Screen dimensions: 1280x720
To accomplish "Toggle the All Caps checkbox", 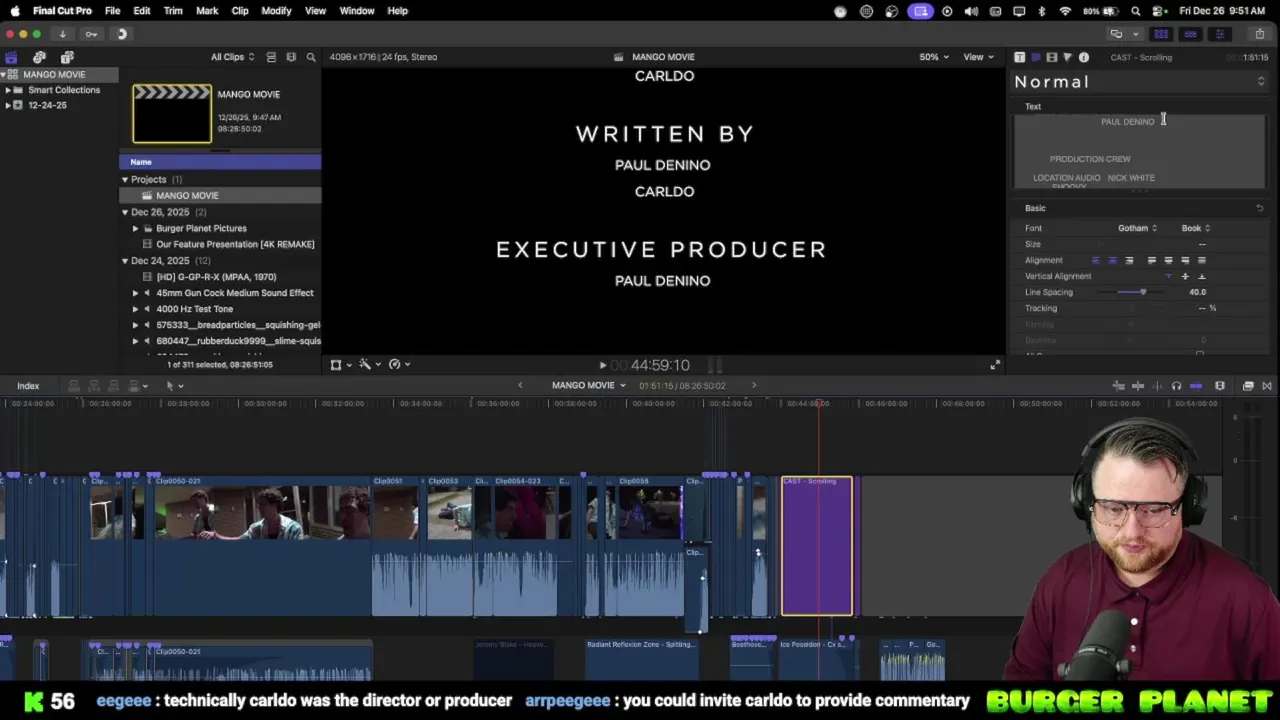I will (1200, 354).
